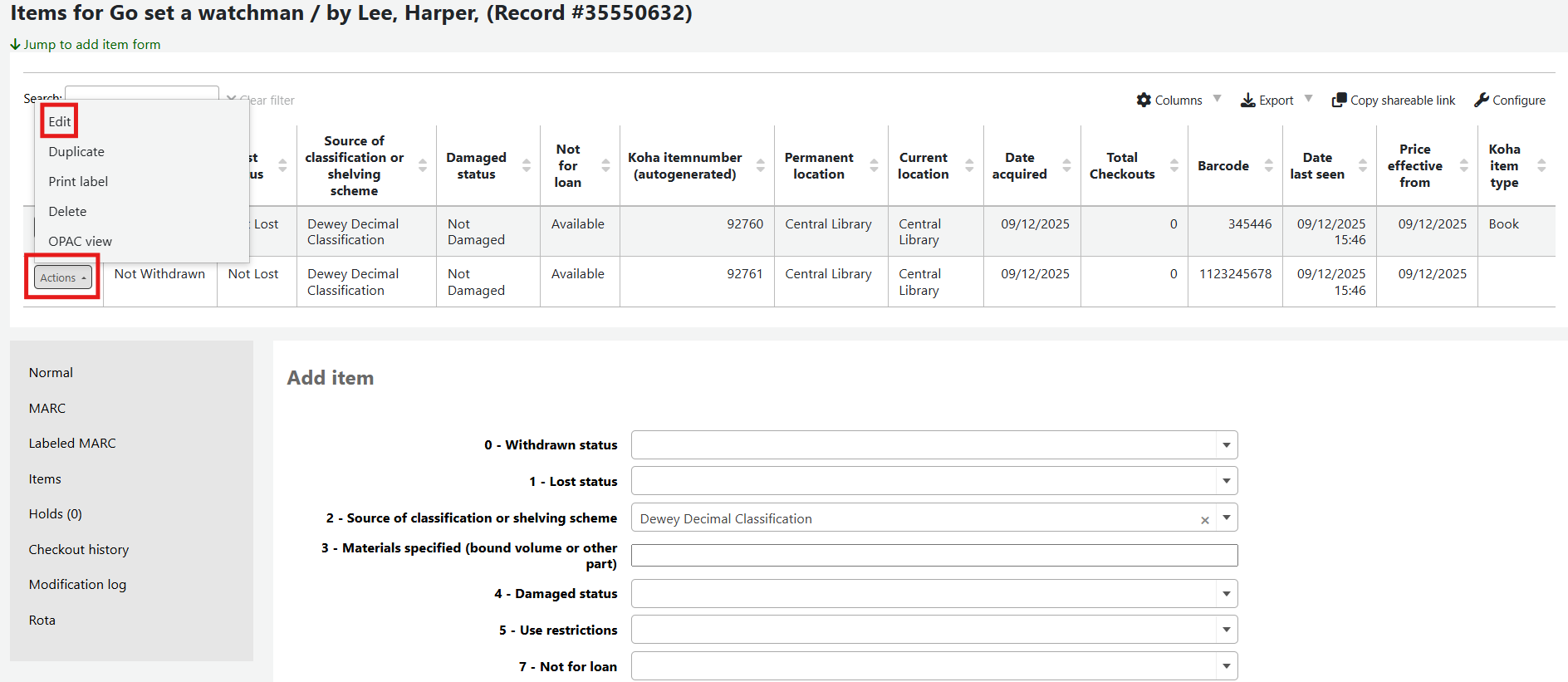This screenshot has height=682, width=1568.
Task: Open the Columns gear menu
Action: click(1144, 100)
